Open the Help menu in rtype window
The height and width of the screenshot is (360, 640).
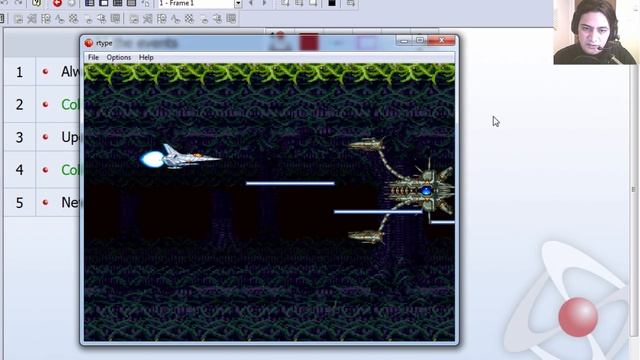pyautogui.click(x=146, y=58)
